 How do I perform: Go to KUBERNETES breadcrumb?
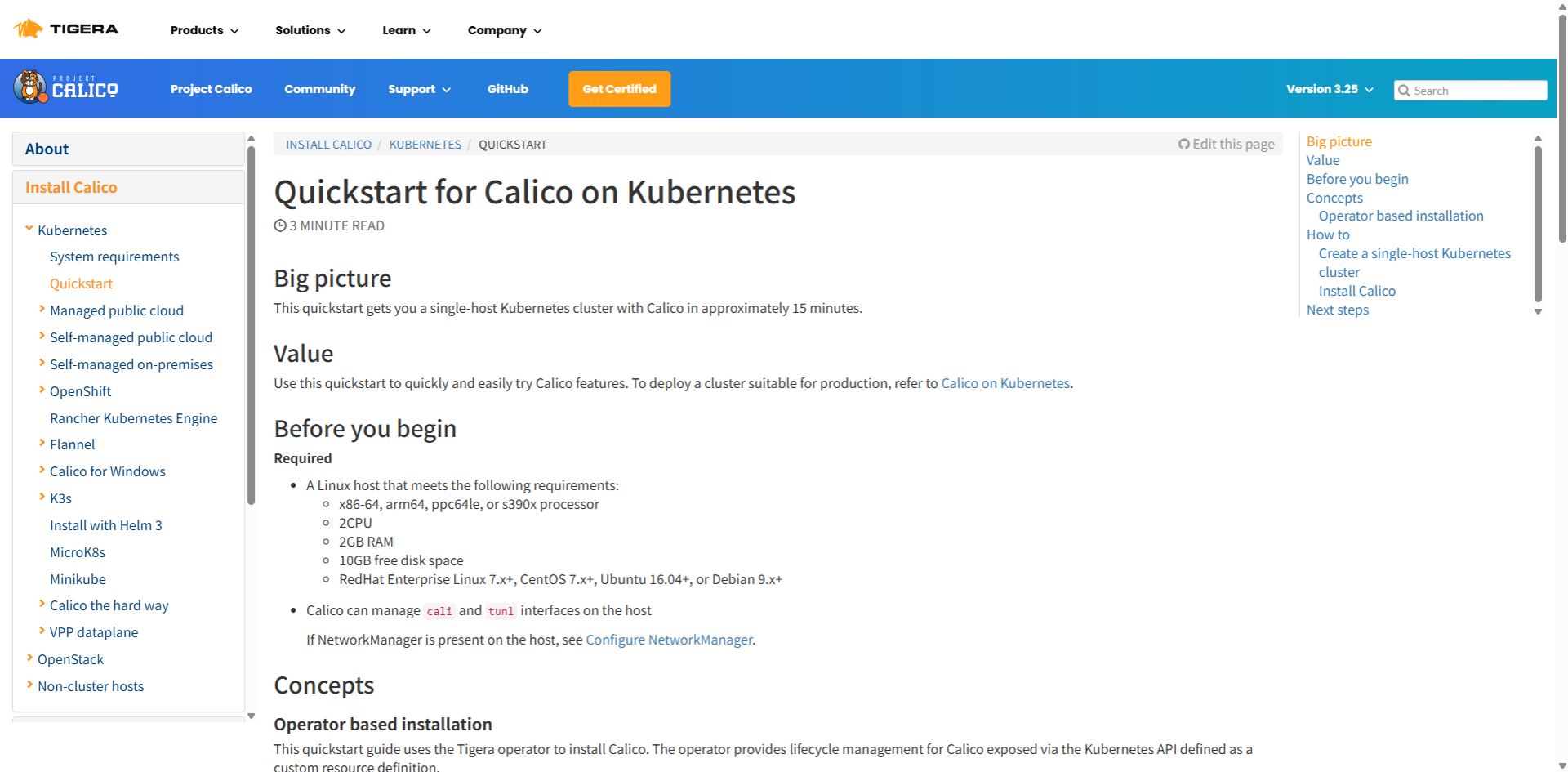[x=425, y=145]
